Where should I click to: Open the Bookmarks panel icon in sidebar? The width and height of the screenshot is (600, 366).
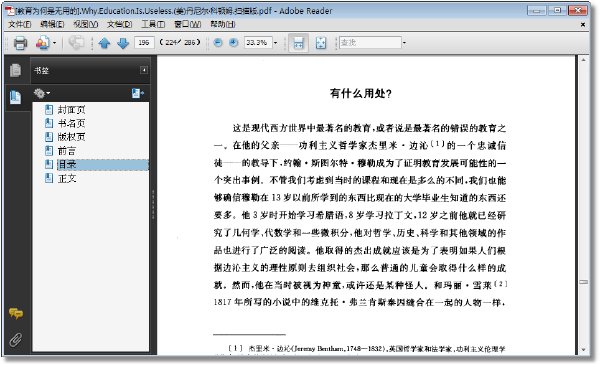pyautogui.click(x=16, y=97)
